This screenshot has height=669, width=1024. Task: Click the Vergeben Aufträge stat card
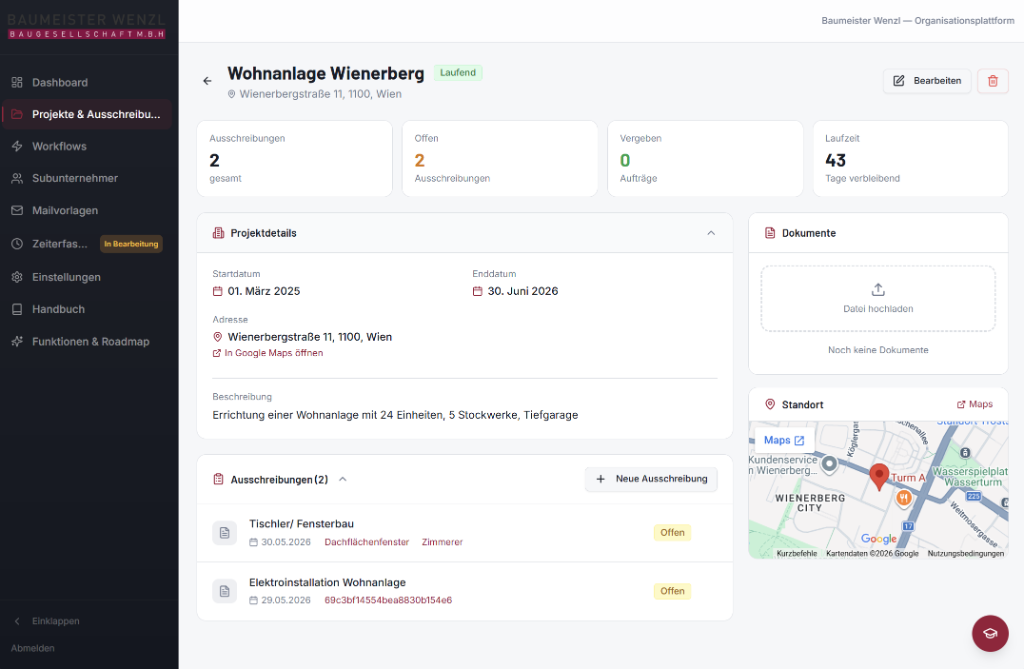point(705,159)
